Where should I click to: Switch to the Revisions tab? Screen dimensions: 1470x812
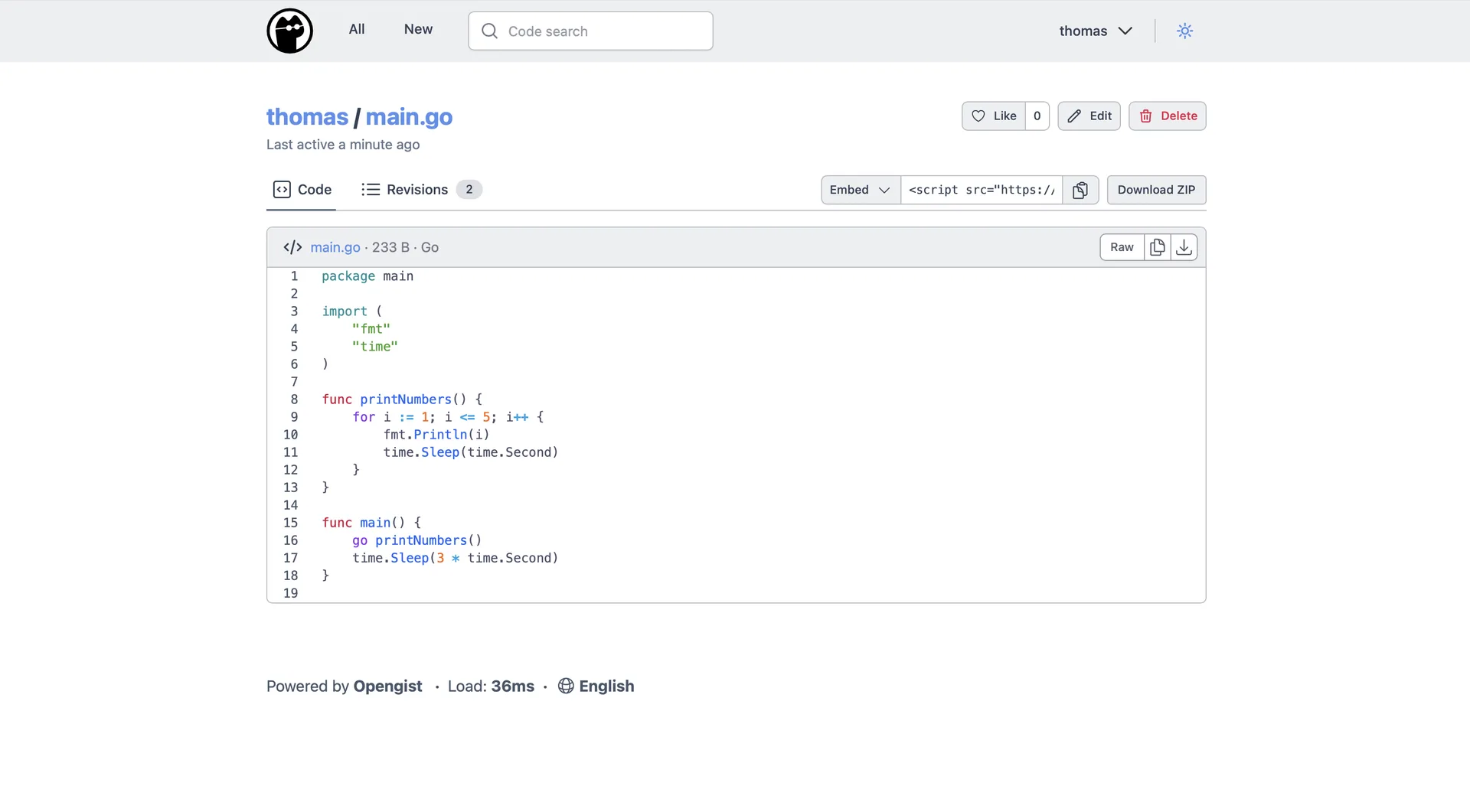(x=421, y=189)
